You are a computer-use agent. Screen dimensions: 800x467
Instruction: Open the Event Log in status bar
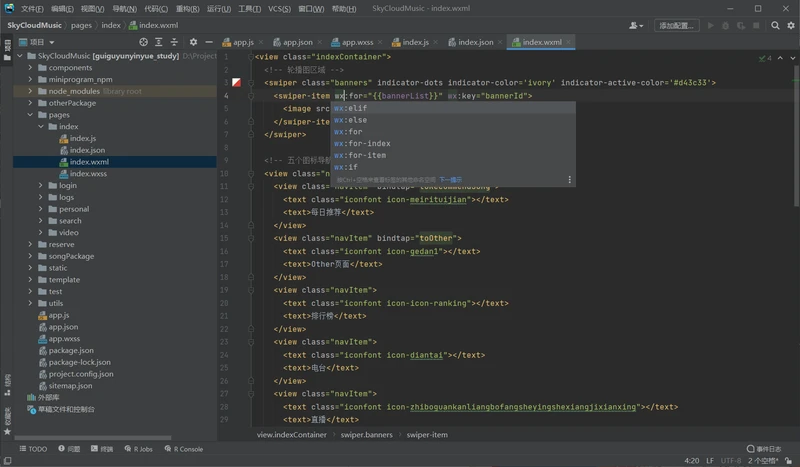tap(764, 449)
